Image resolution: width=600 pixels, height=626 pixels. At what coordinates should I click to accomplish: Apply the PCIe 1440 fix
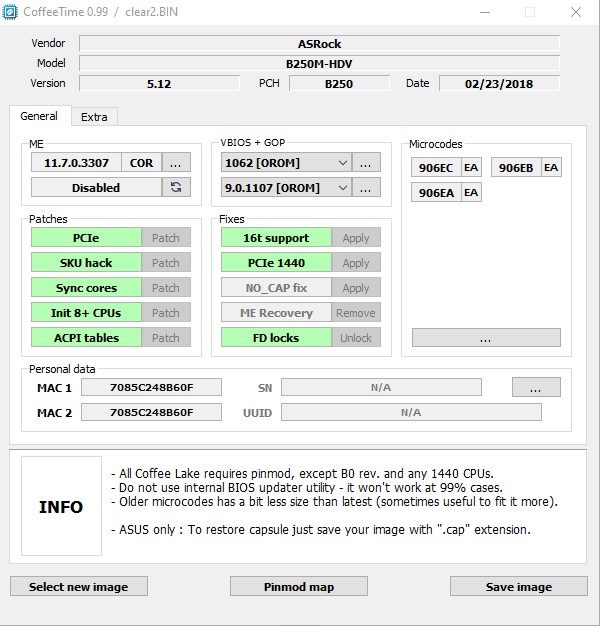(356, 263)
